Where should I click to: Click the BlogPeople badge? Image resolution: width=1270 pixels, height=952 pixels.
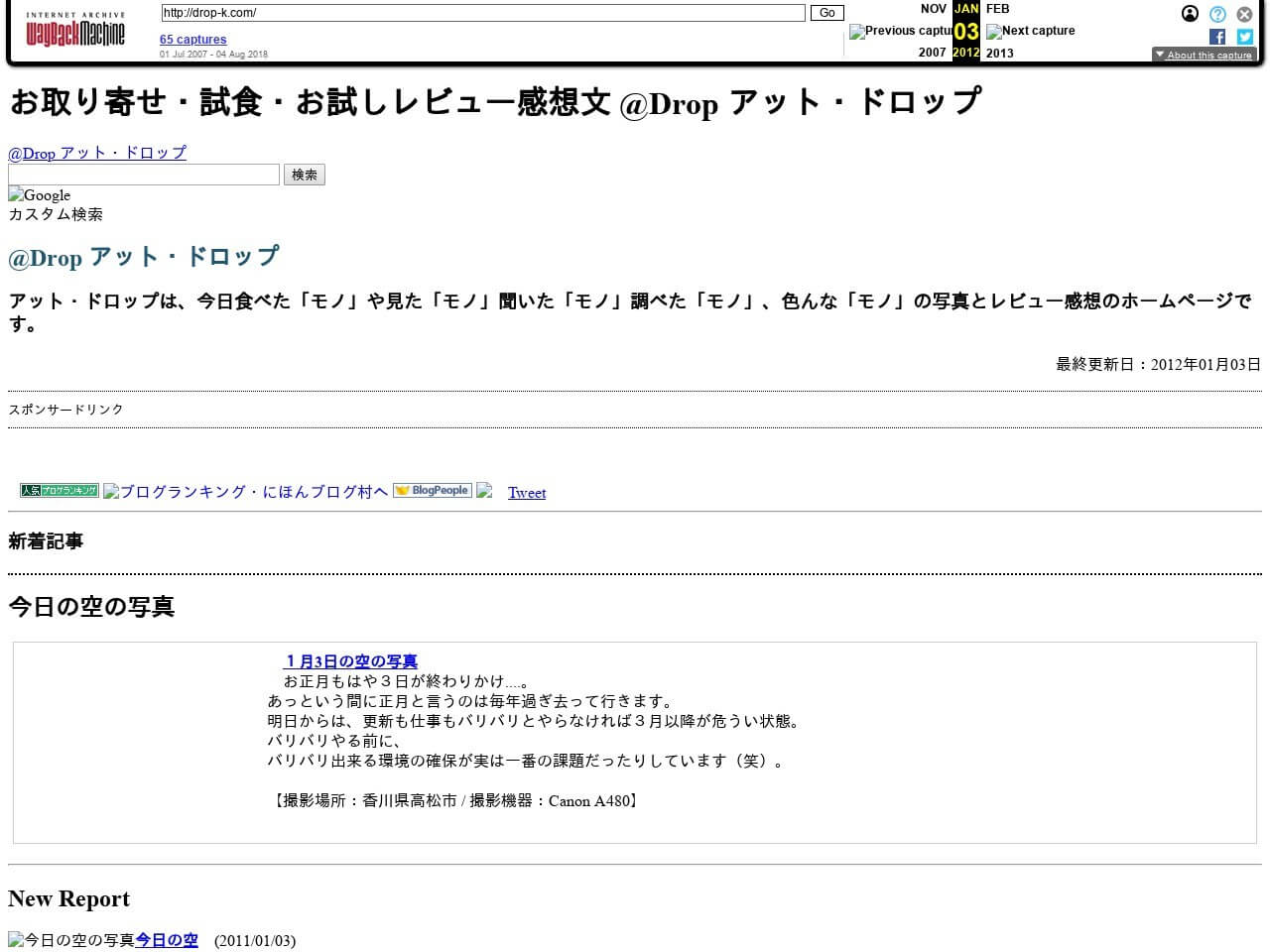432,490
